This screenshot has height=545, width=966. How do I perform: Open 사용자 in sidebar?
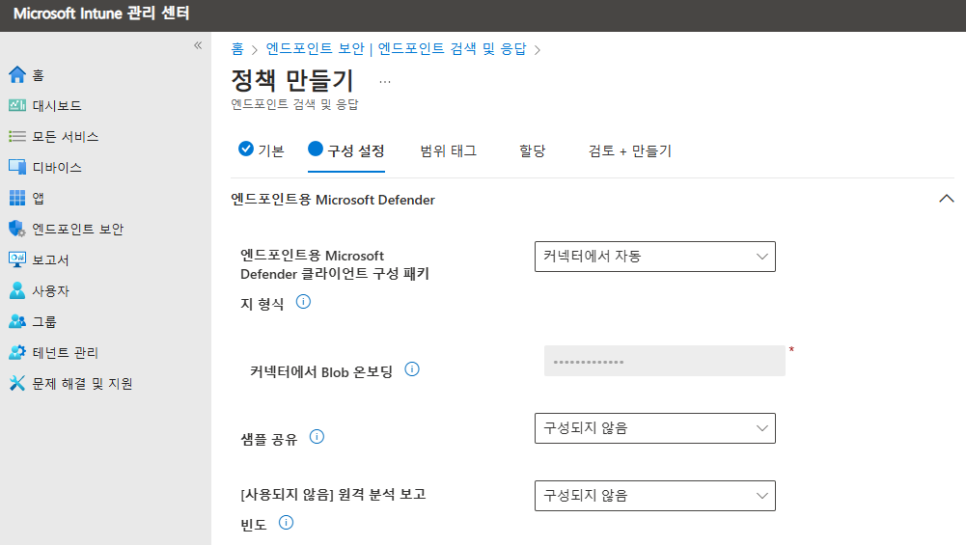(51, 290)
